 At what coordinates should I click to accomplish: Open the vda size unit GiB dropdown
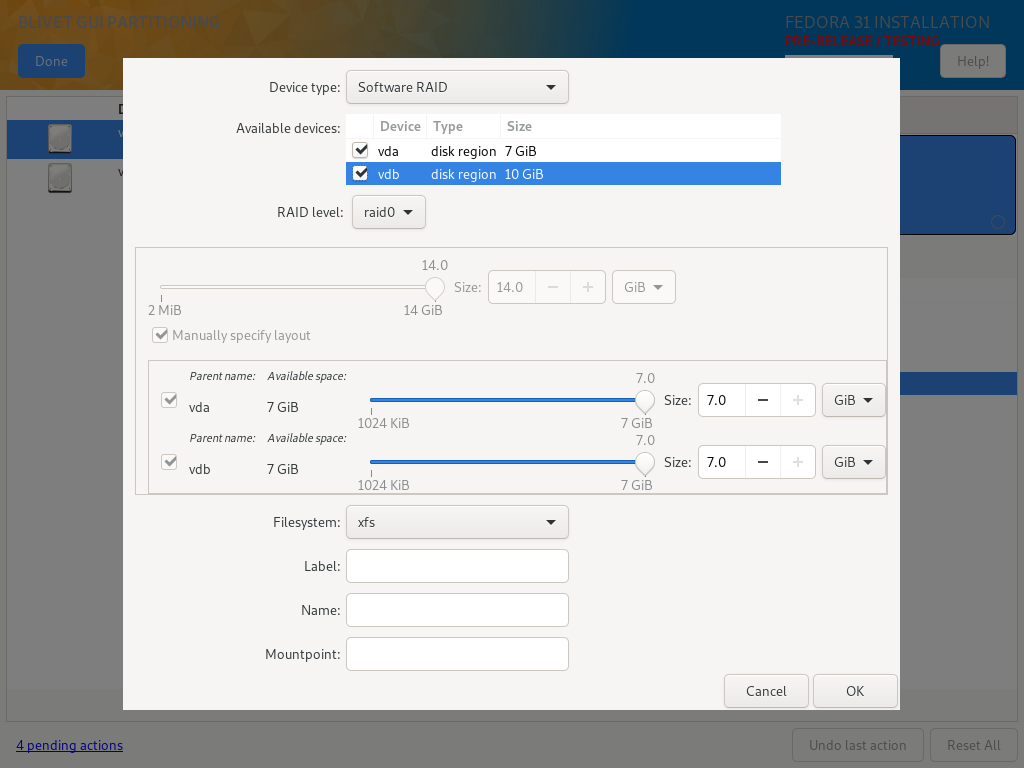pos(854,400)
